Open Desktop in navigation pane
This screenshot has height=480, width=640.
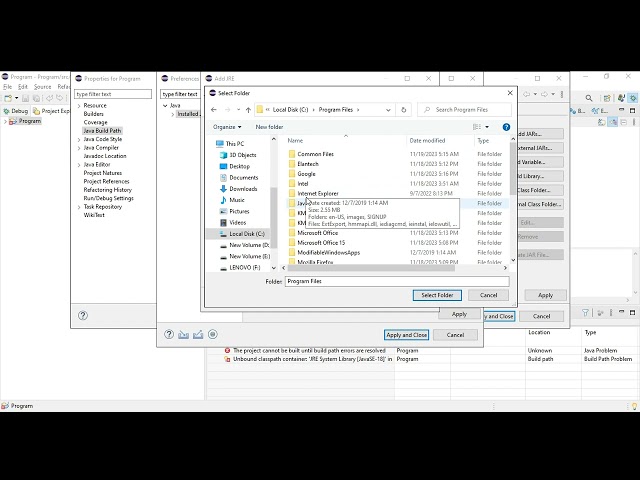click(239, 166)
